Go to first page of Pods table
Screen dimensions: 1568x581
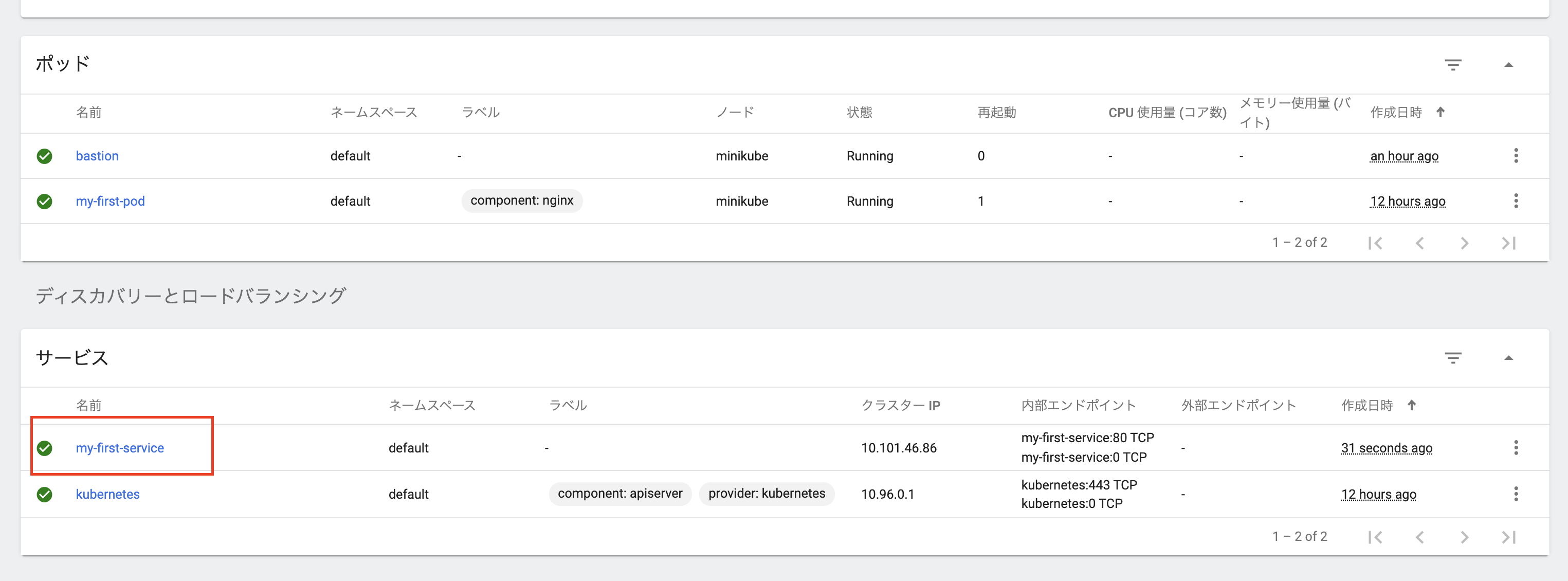[1375, 243]
